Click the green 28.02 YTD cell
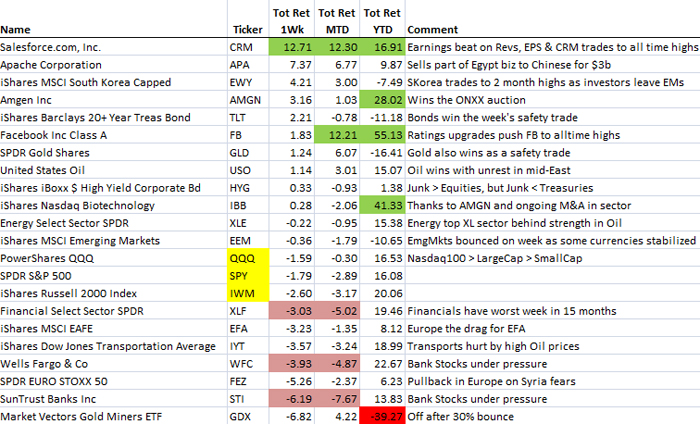Viewport: 700px width, 424px height. coord(383,100)
